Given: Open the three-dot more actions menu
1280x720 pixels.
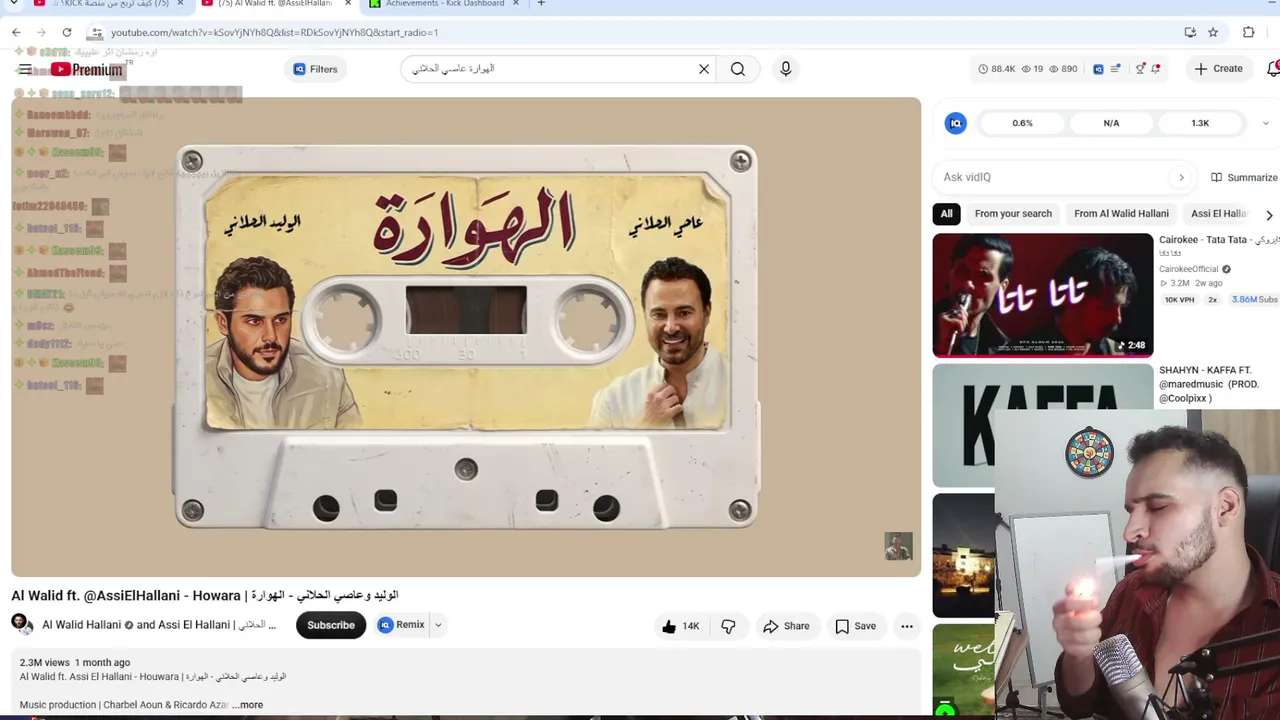Looking at the screenshot, I should [x=907, y=626].
